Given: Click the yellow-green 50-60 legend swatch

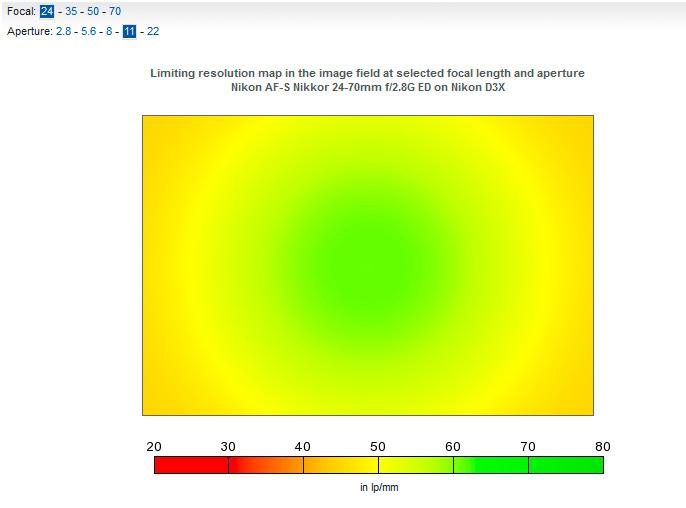Looking at the screenshot, I should pyautogui.click(x=416, y=465).
